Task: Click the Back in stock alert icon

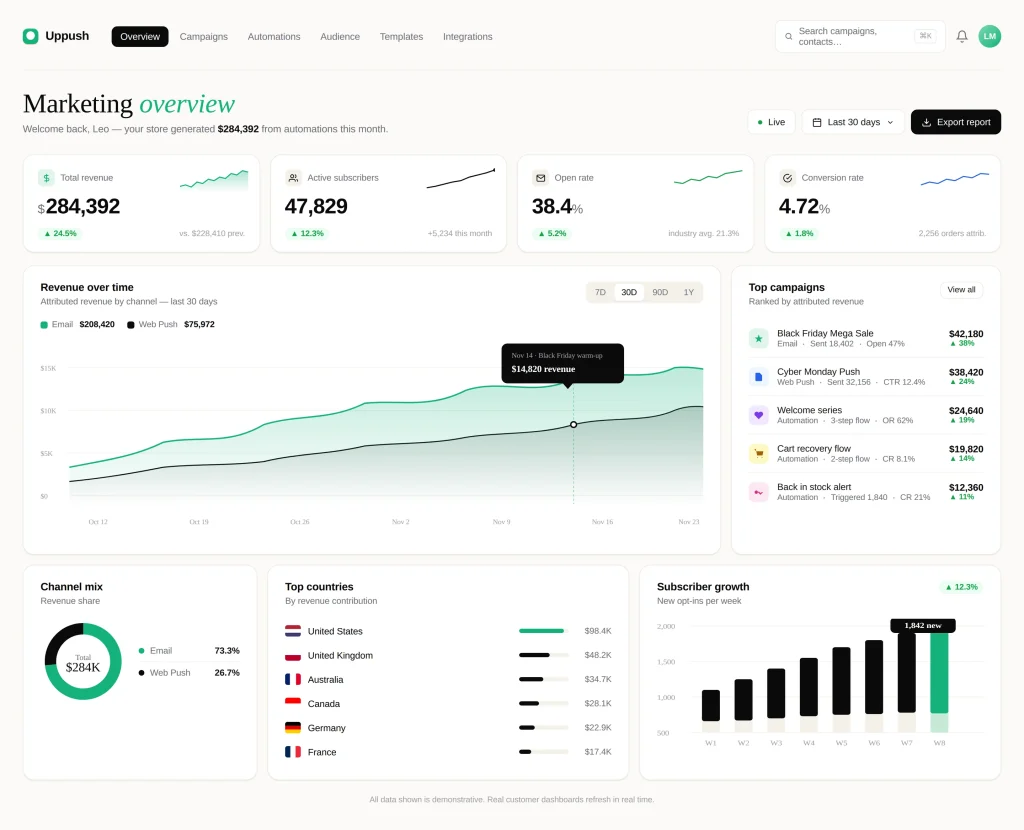Action: tap(758, 492)
